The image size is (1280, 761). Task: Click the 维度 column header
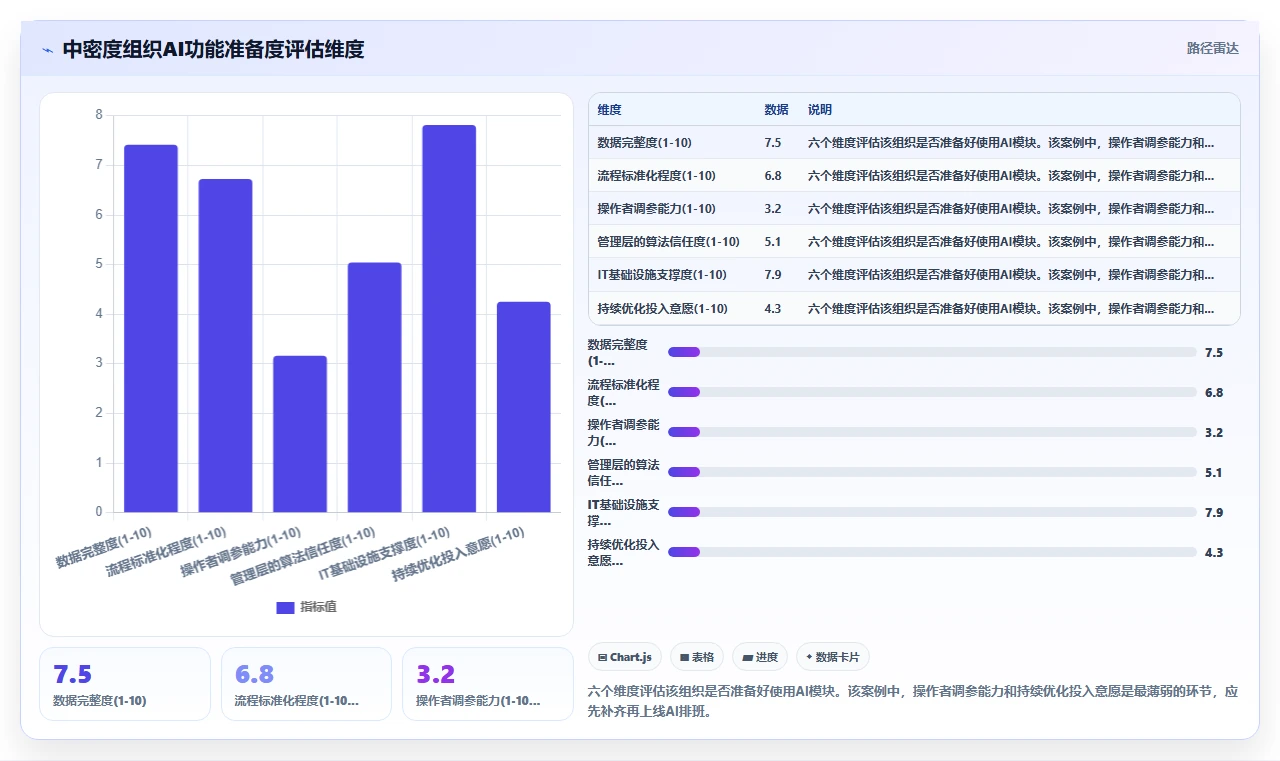point(609,110)
